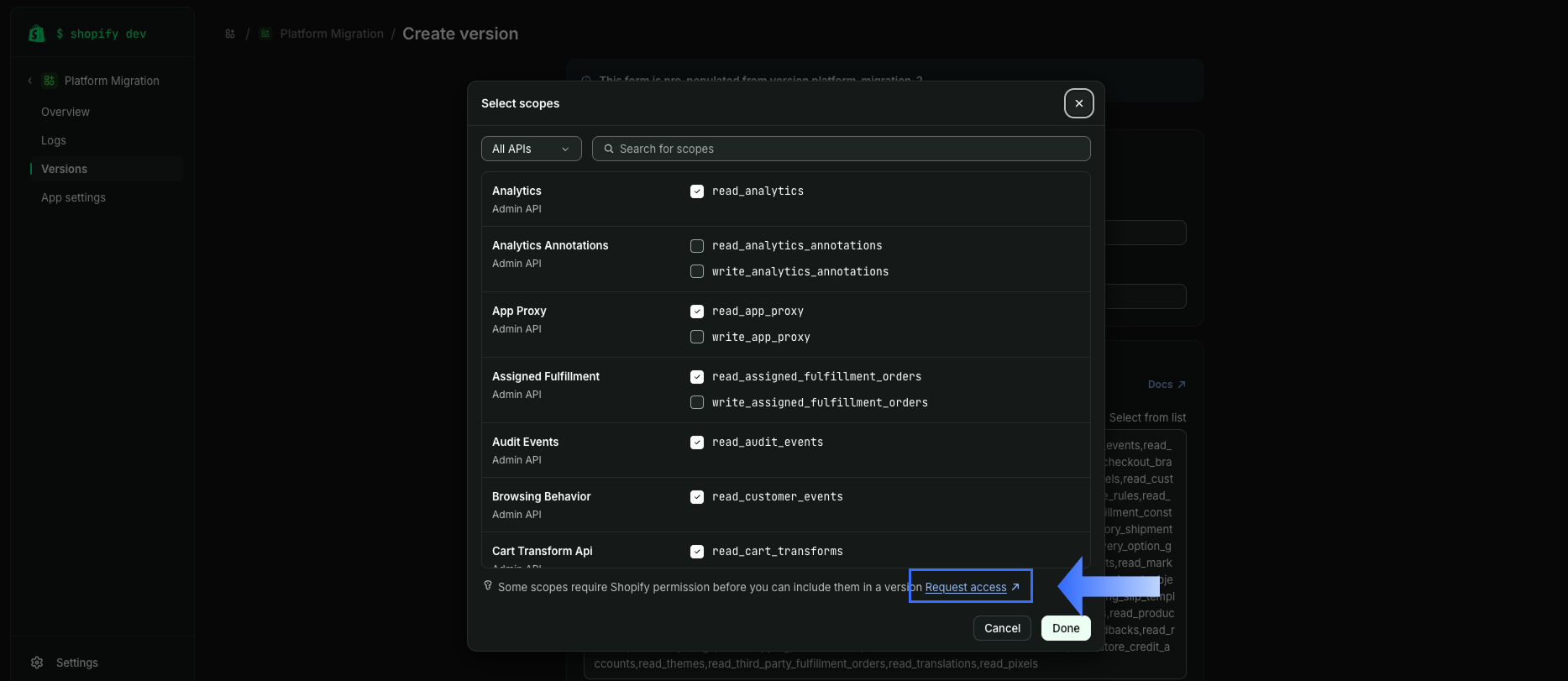
Task: Click the Request access link
Action: click(x=966, y=587)
